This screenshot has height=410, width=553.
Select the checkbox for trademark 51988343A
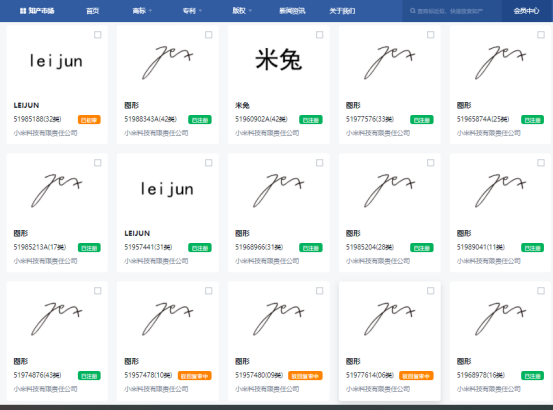pos(208,35)
